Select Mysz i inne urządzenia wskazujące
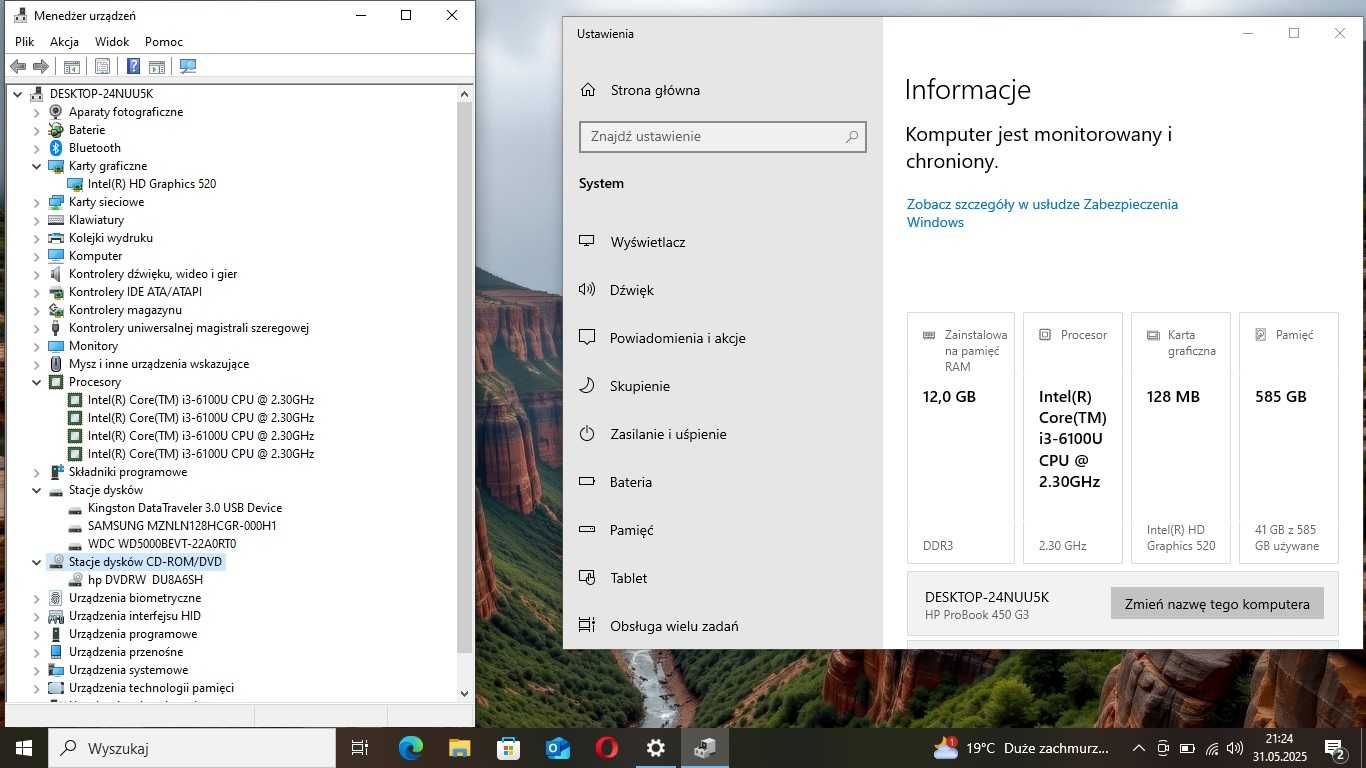The image size is (1366, 768). click(x=159, y=364)
